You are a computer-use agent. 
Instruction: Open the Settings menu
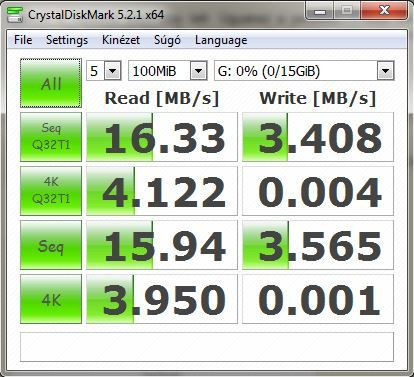67,40
